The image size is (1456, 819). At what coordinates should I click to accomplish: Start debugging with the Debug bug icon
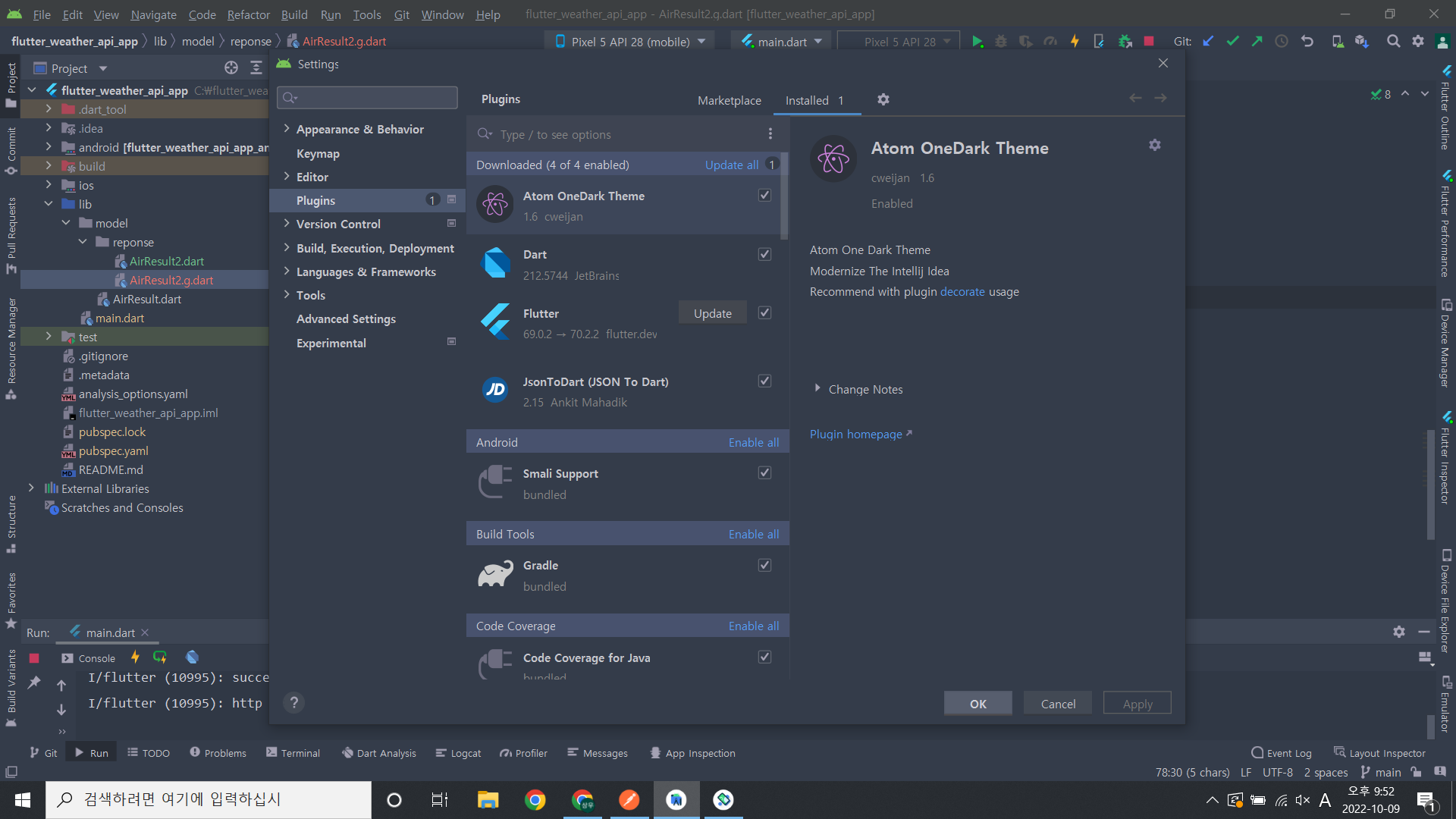pos(1001,41)
